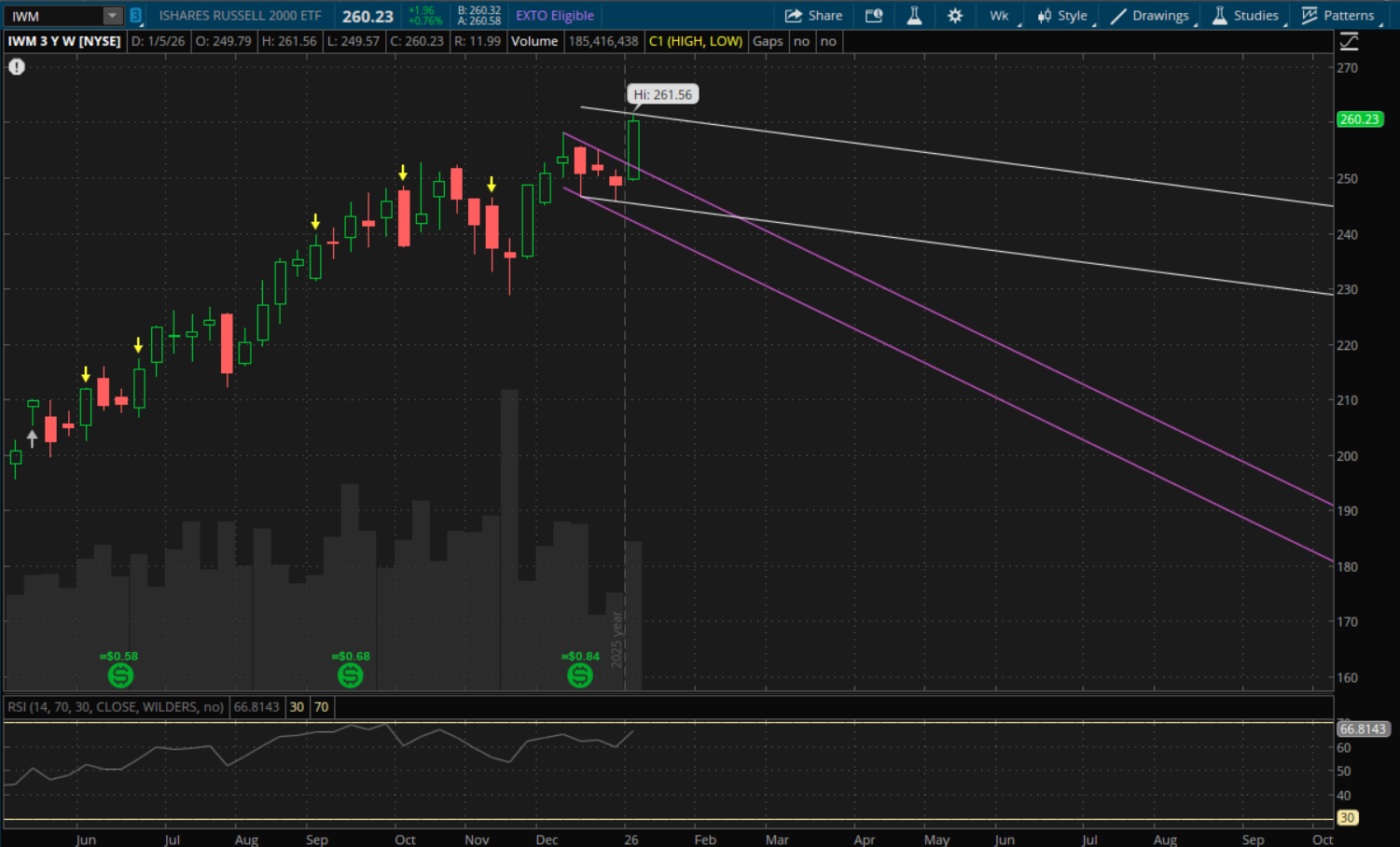Screen dimensions: 1400x847
Task: Open the Share menu
Action: click(813, 16)
